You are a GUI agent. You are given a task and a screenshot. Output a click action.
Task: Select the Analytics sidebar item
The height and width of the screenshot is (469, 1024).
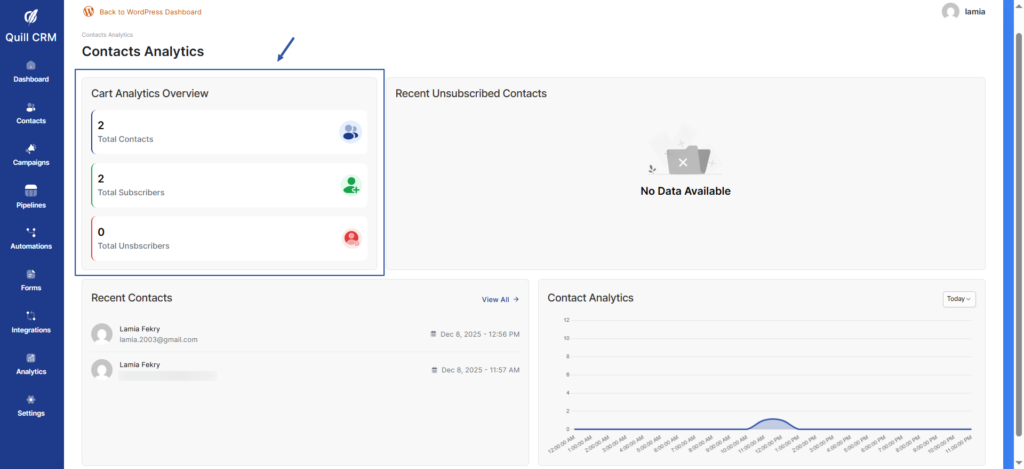(31, 363)
